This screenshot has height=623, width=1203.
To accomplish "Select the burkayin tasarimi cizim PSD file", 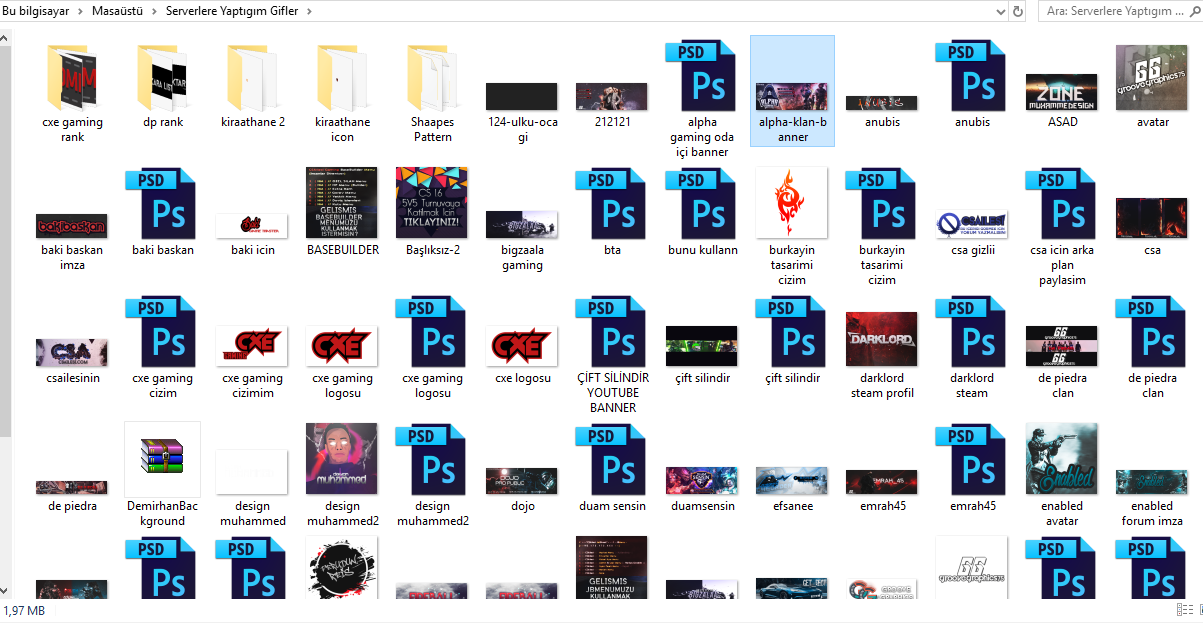I will (x=882, y=204).
